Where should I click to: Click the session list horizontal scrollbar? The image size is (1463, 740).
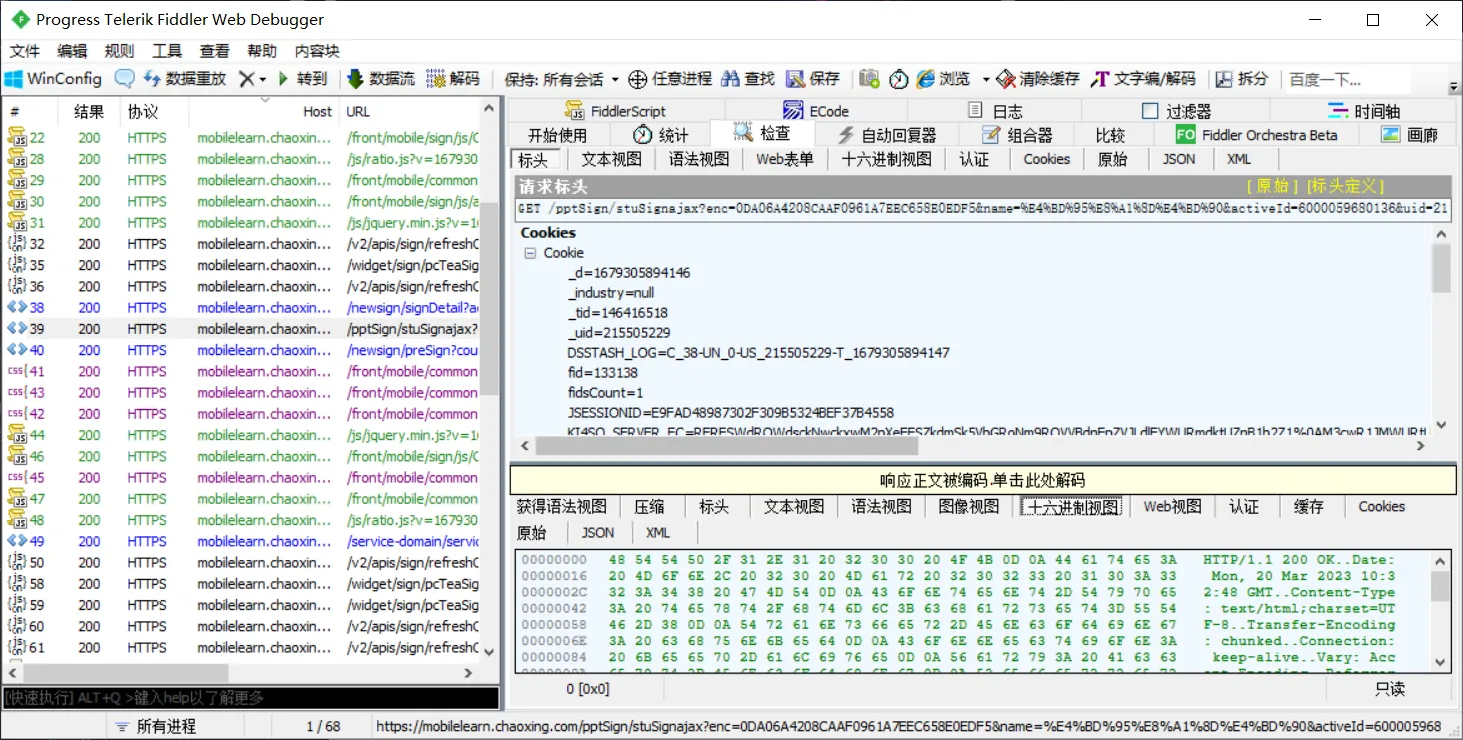point(120,674)
